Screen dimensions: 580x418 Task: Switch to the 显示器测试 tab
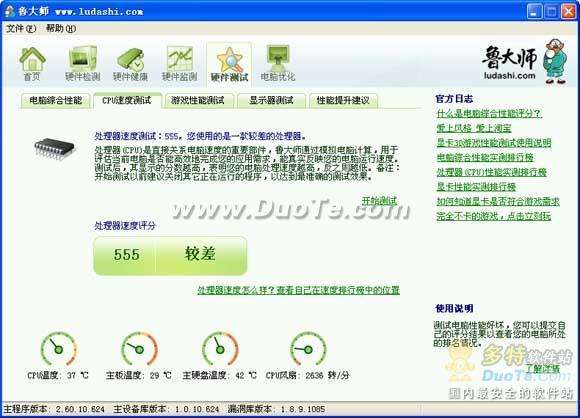click(271, 100)
